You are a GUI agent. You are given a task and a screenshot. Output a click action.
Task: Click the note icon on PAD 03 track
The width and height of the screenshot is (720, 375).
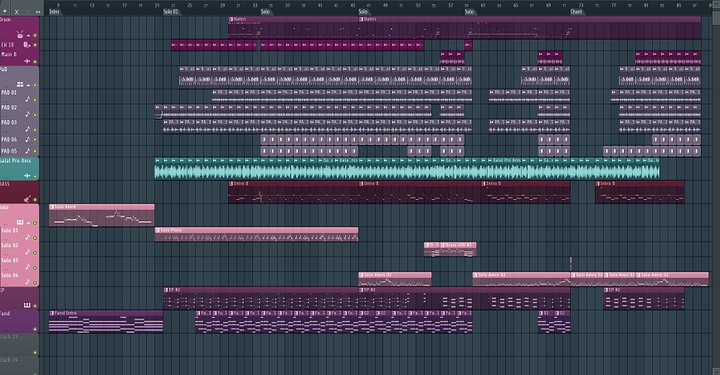(28, 129)
